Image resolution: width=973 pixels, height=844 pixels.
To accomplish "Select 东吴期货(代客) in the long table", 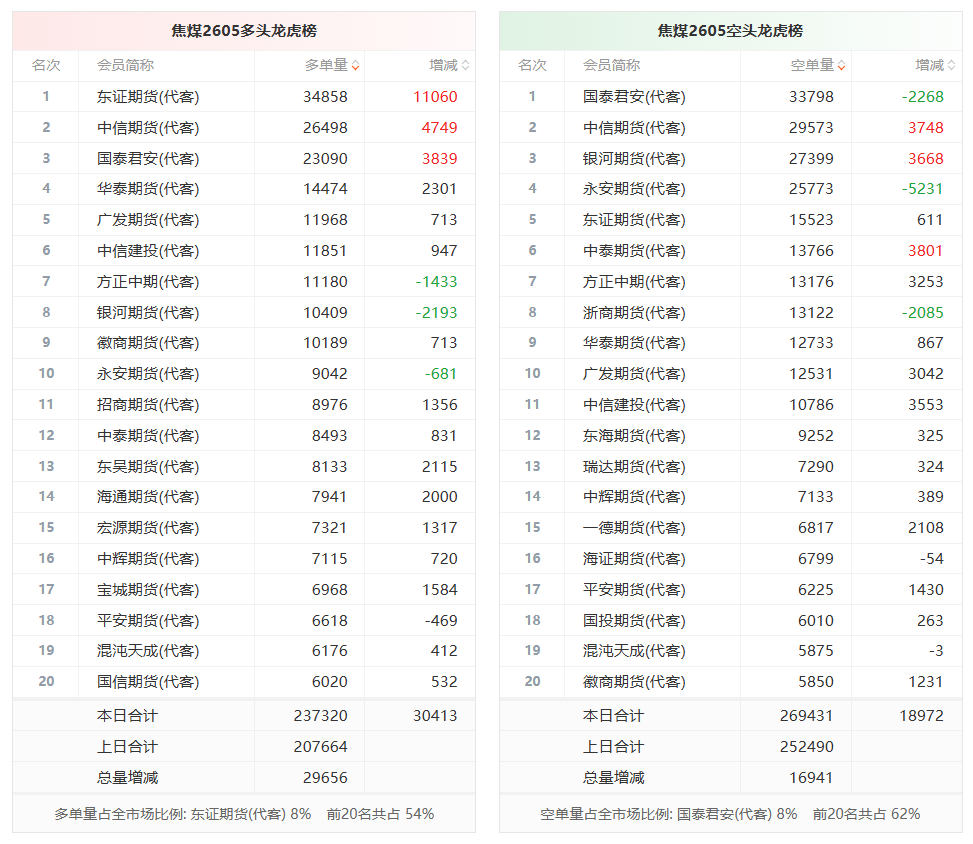I will pyautogui.click(x=148, y=467).
